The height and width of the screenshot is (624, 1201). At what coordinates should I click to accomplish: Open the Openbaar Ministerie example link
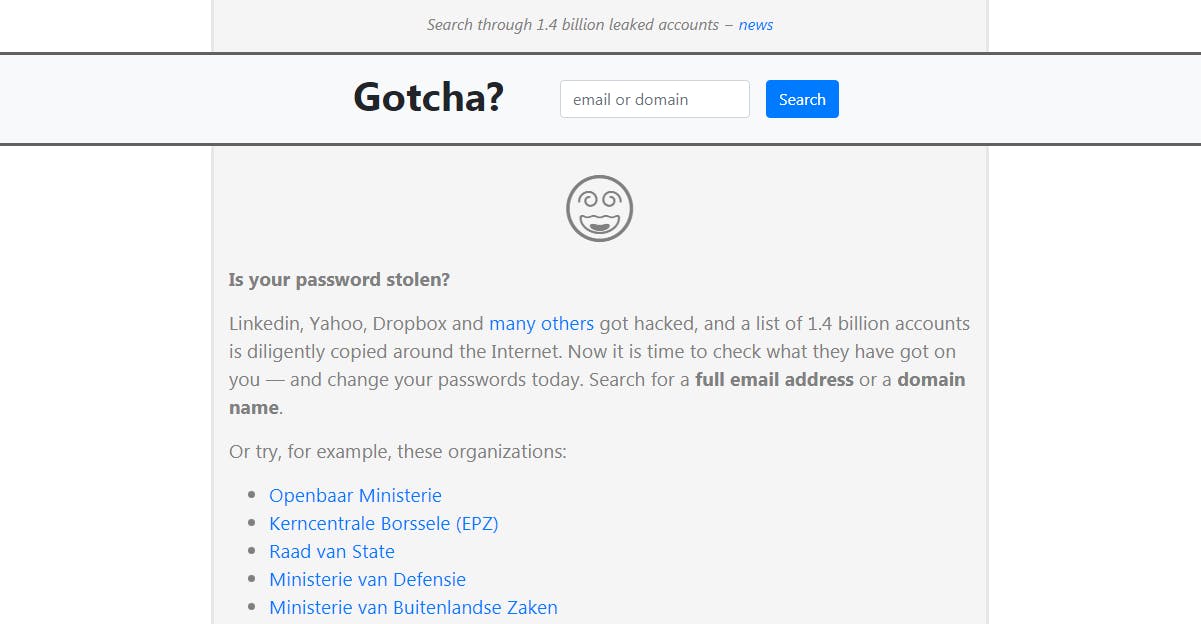(355, 495)
